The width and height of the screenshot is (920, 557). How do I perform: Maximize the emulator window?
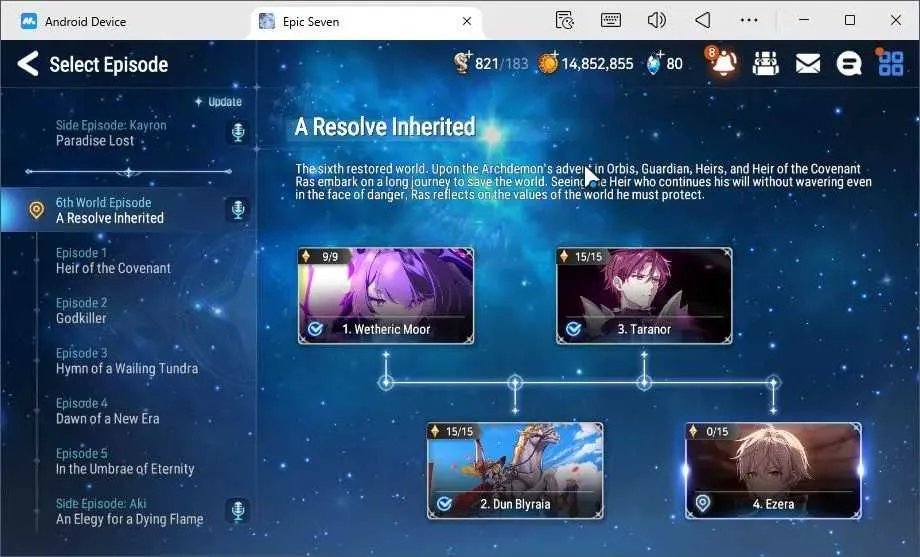850,20
